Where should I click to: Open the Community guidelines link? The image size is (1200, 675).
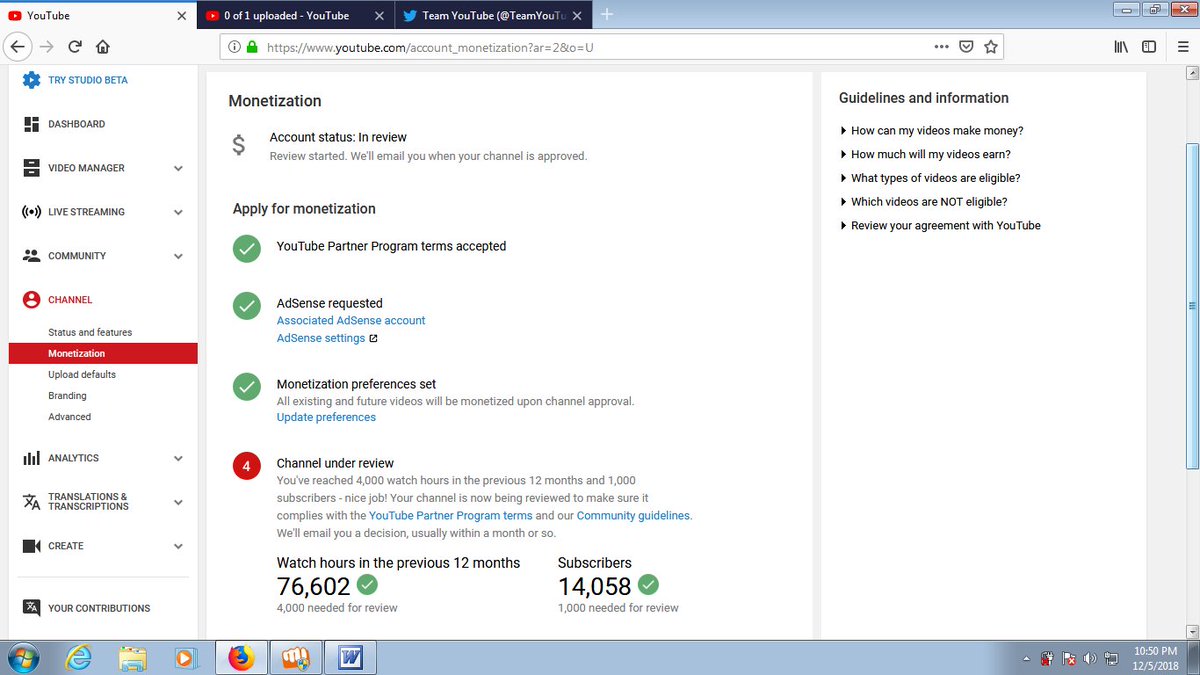click(x=633, y=515)
